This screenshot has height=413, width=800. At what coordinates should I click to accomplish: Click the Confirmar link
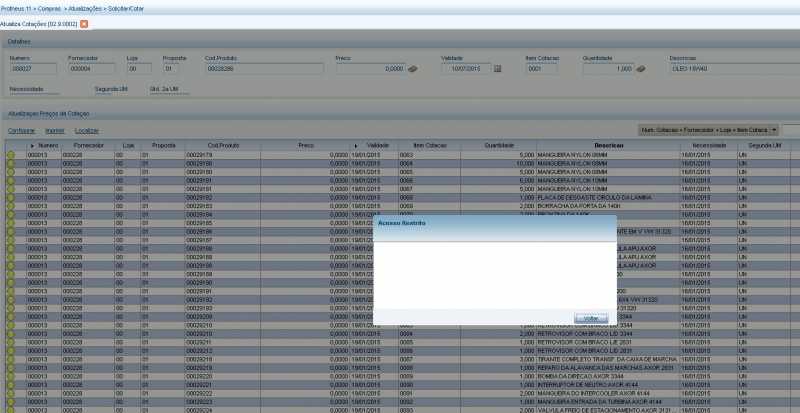click(x=21, y=131)
